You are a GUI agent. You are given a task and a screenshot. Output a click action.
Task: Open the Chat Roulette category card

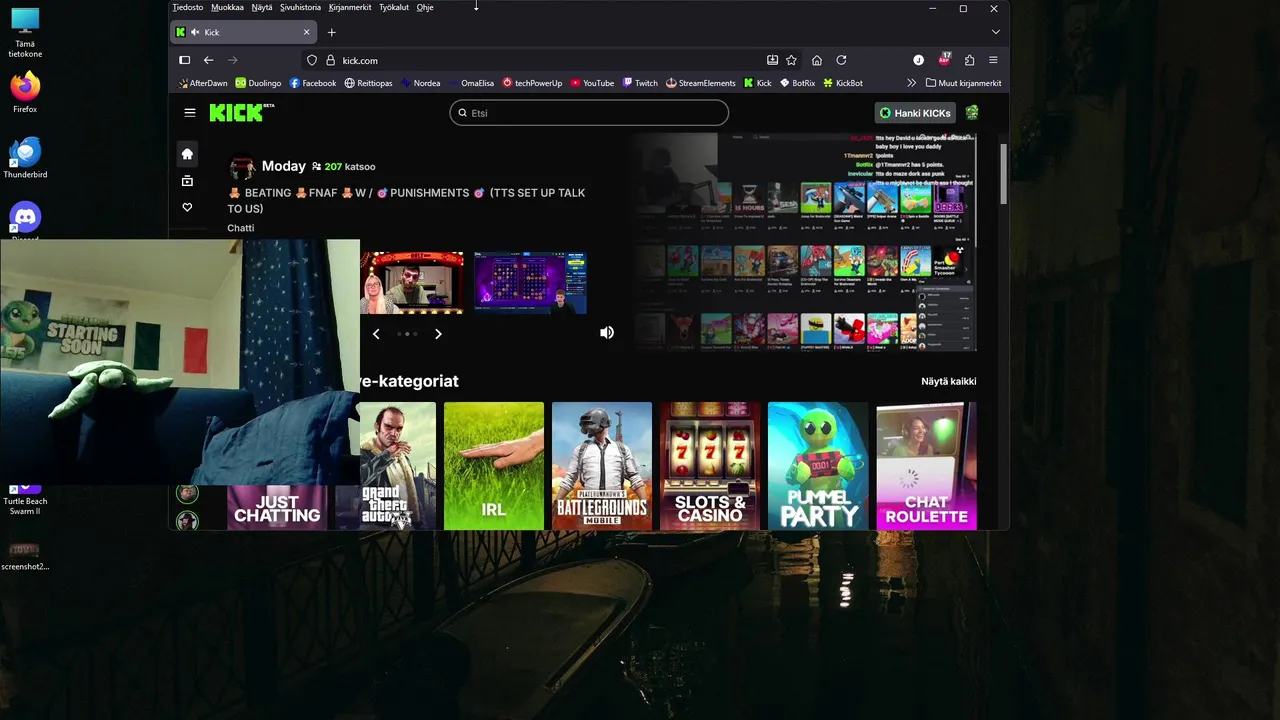pyautogui.click(x=926, y=466)
